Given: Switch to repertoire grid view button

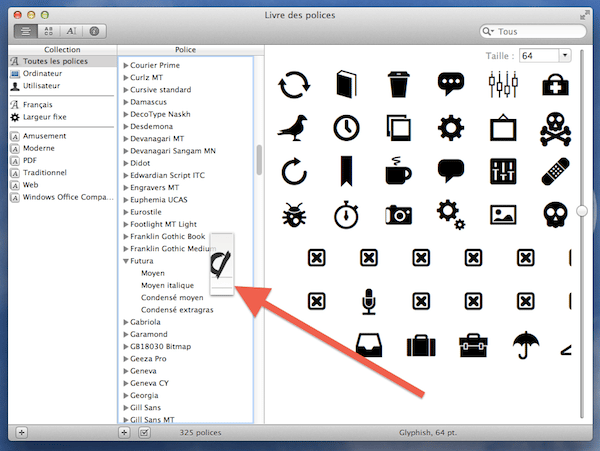Looking at the screenshot, I should 49,31.
